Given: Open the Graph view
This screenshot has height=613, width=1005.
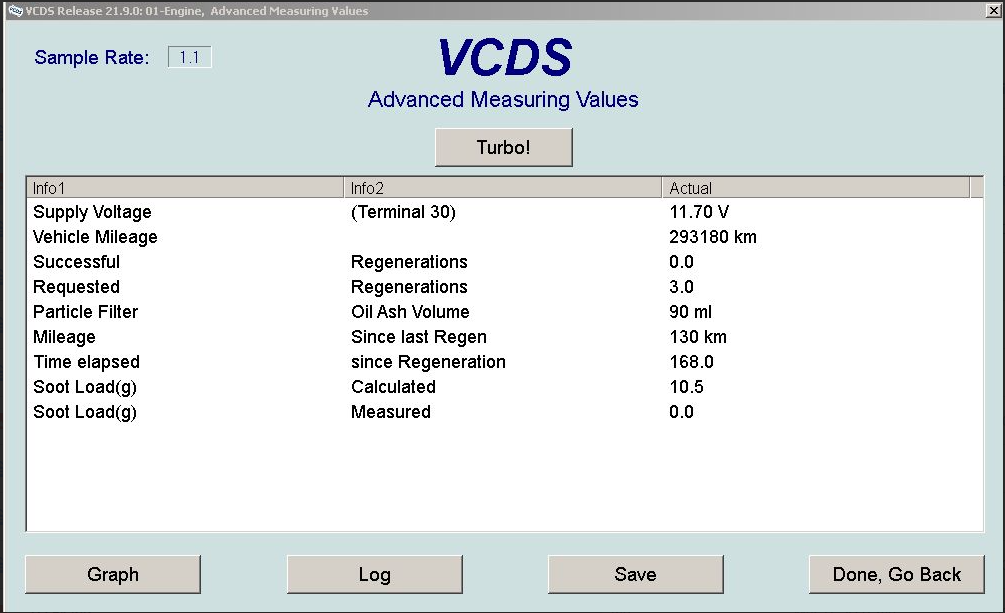Looking at the screenshot, I should pos(113,574).
